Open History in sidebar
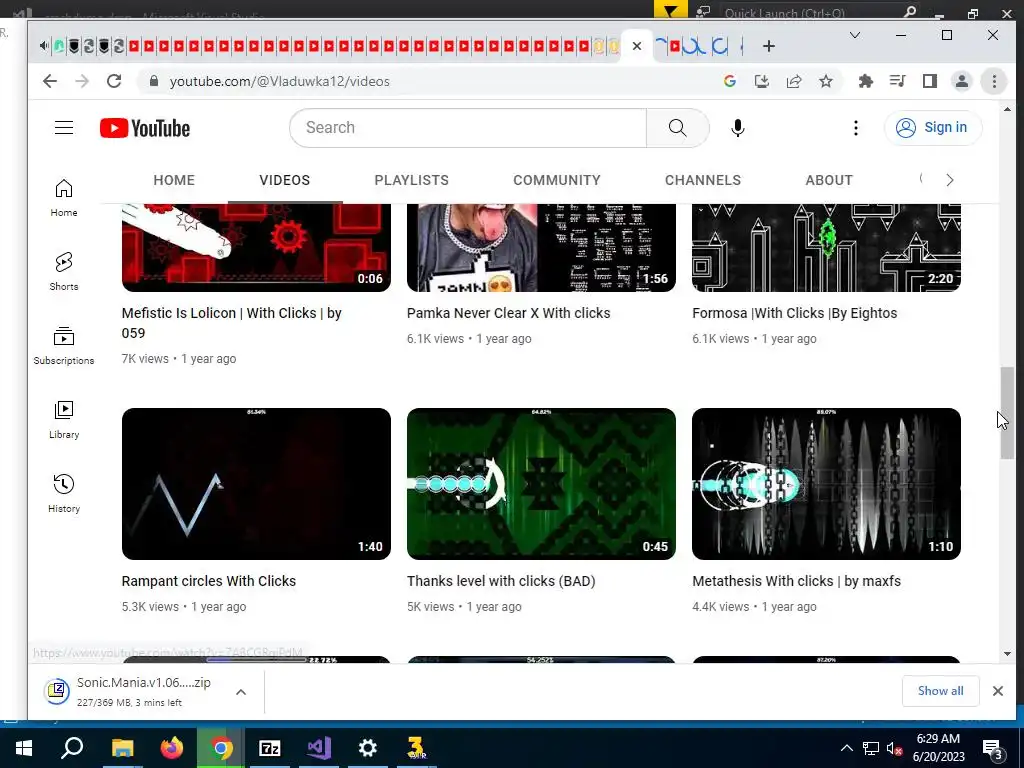Viewport: 1024px width, 768px height. click(x=64, y=494)
